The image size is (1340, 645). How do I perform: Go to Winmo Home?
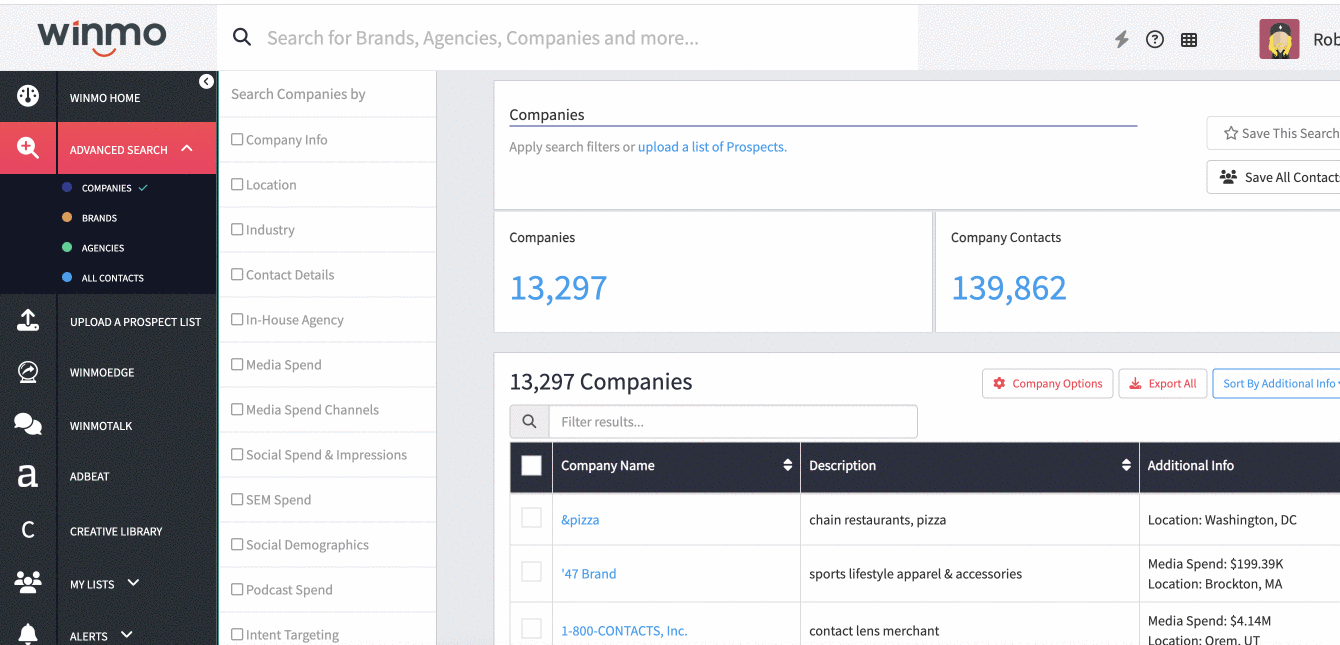coord(105,98)
